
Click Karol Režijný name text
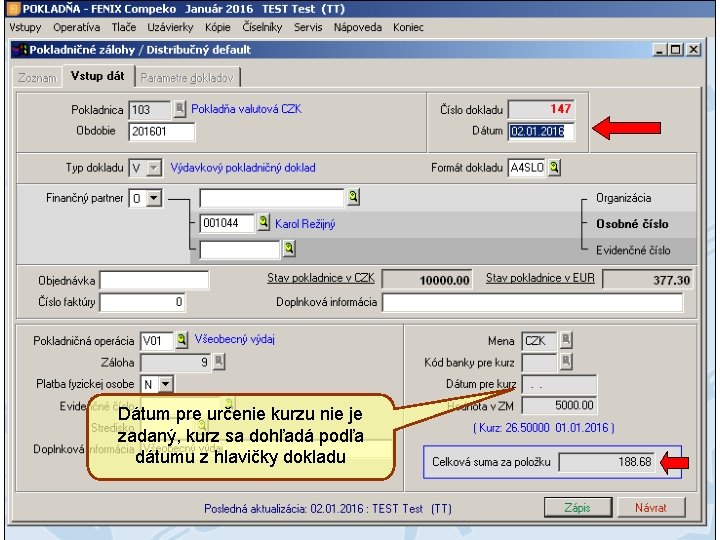(x=305, y=224)
